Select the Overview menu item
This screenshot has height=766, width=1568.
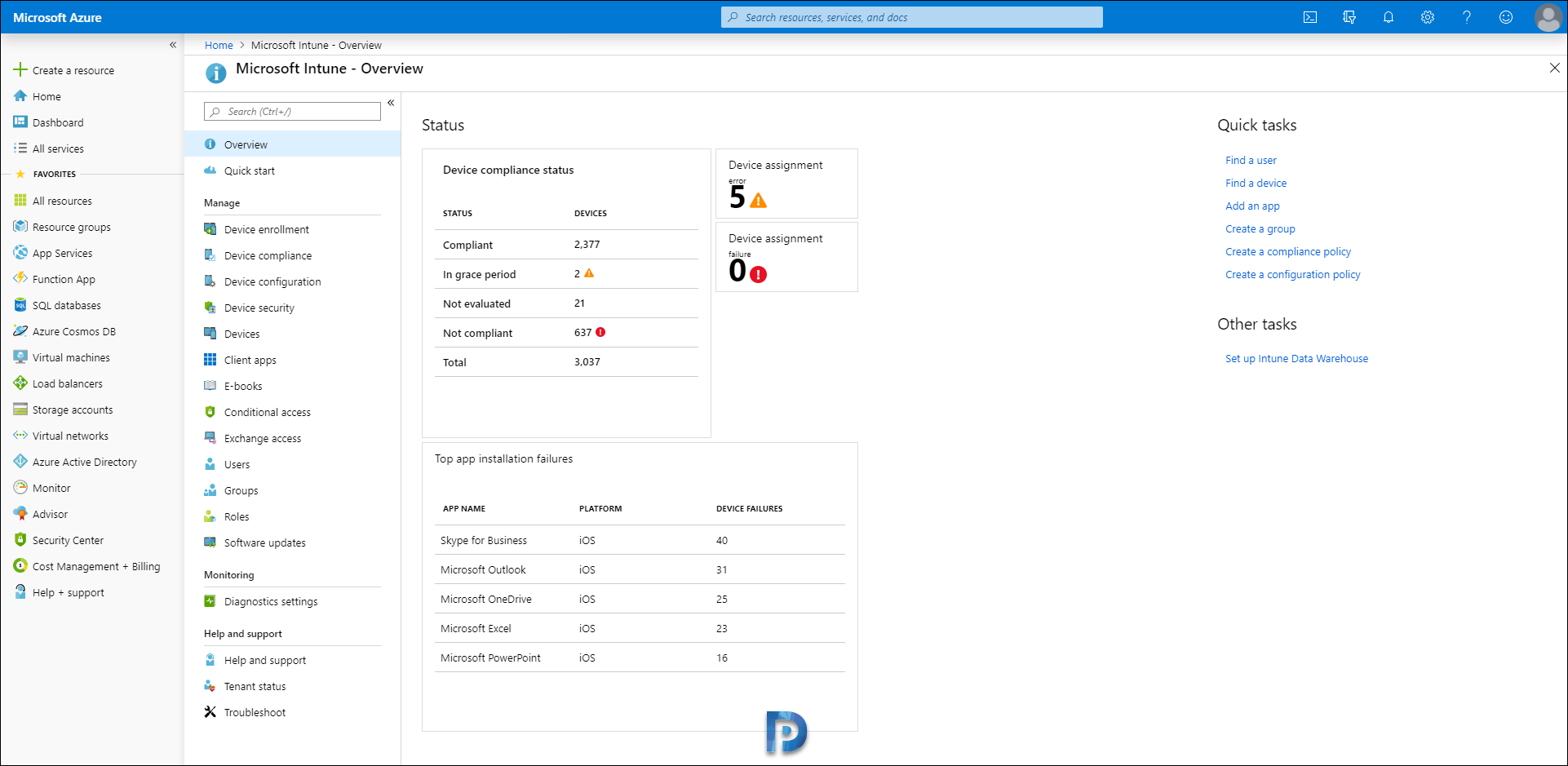tap(292, 144)
